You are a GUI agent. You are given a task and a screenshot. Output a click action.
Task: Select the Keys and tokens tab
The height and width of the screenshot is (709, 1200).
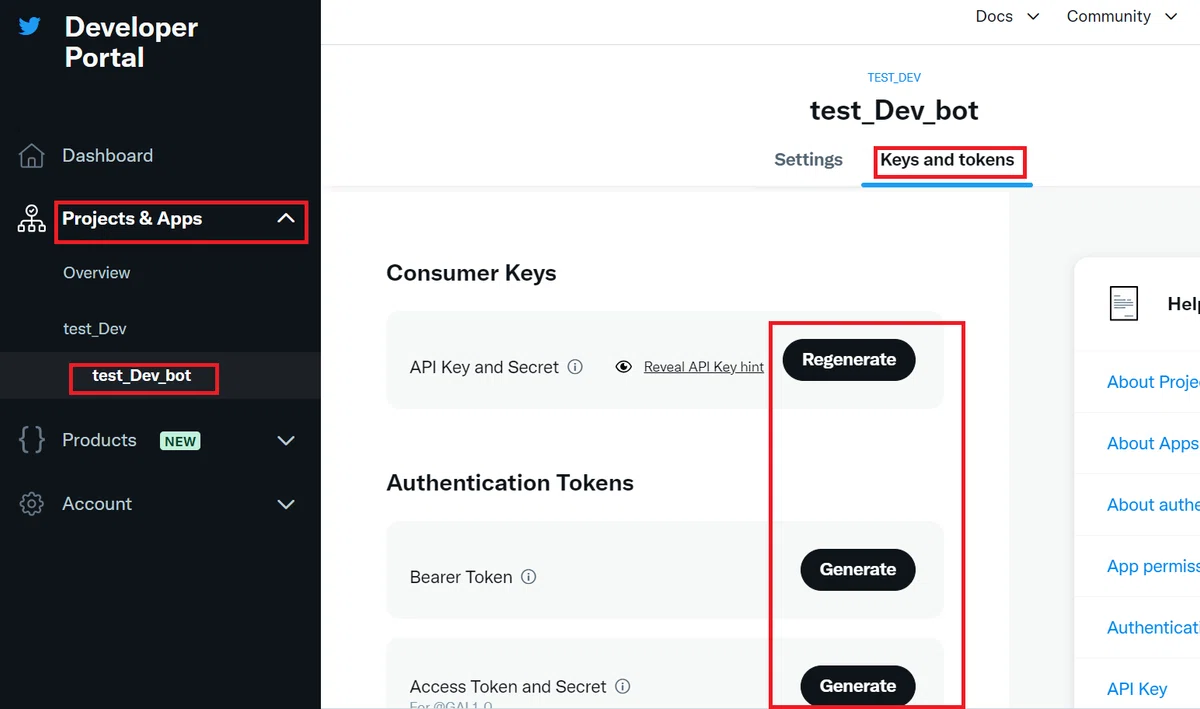point(947,160)
